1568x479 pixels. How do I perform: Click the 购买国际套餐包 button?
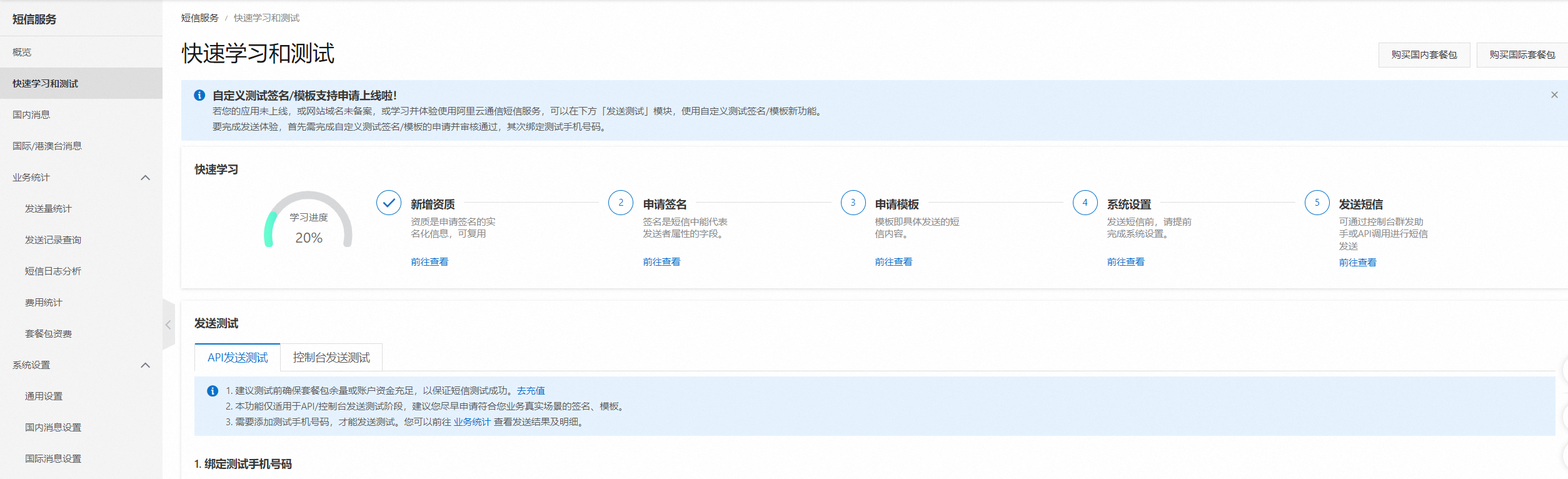click(1522, 55)
